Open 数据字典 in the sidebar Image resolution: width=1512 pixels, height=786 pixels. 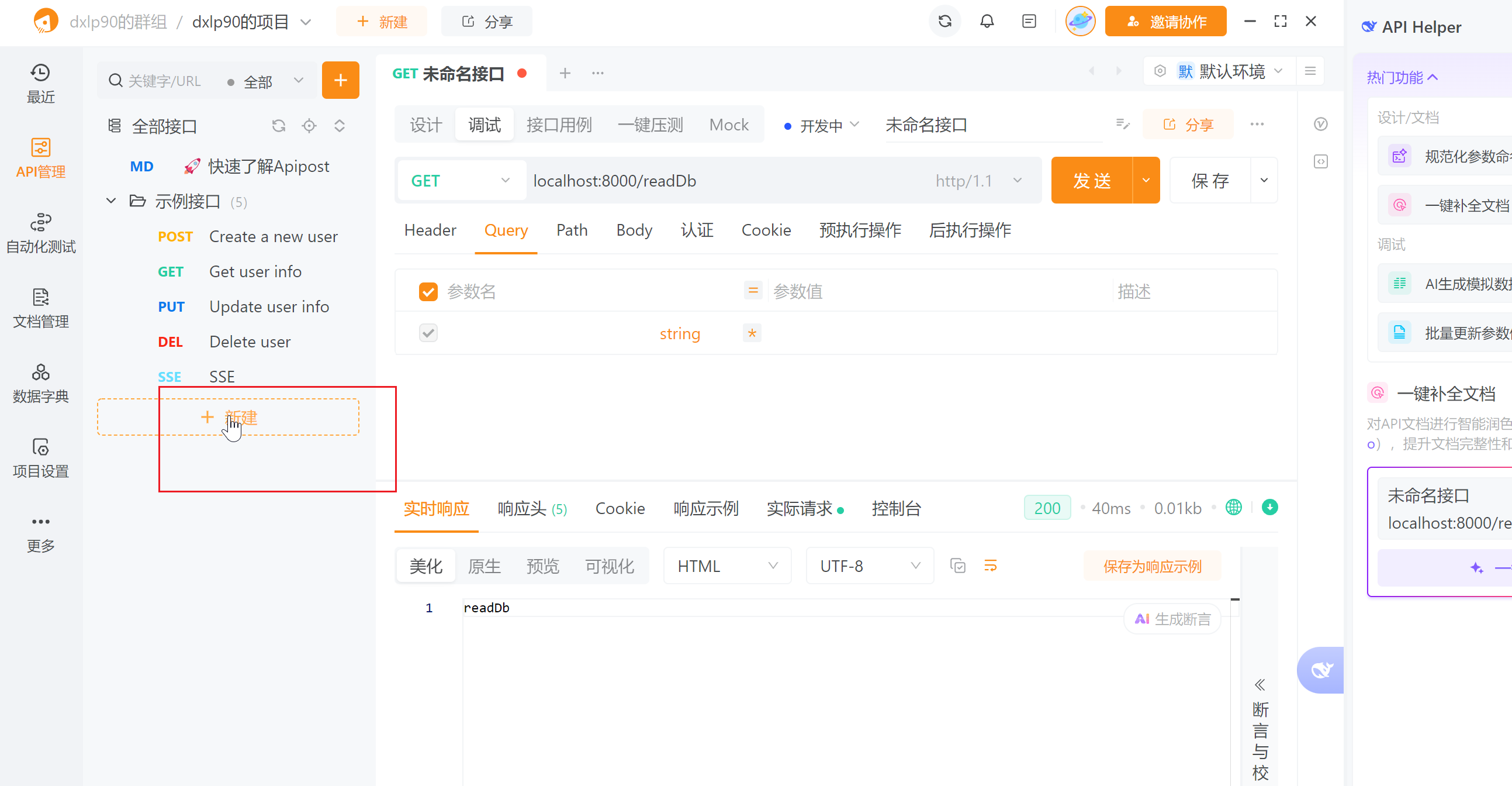40,383
